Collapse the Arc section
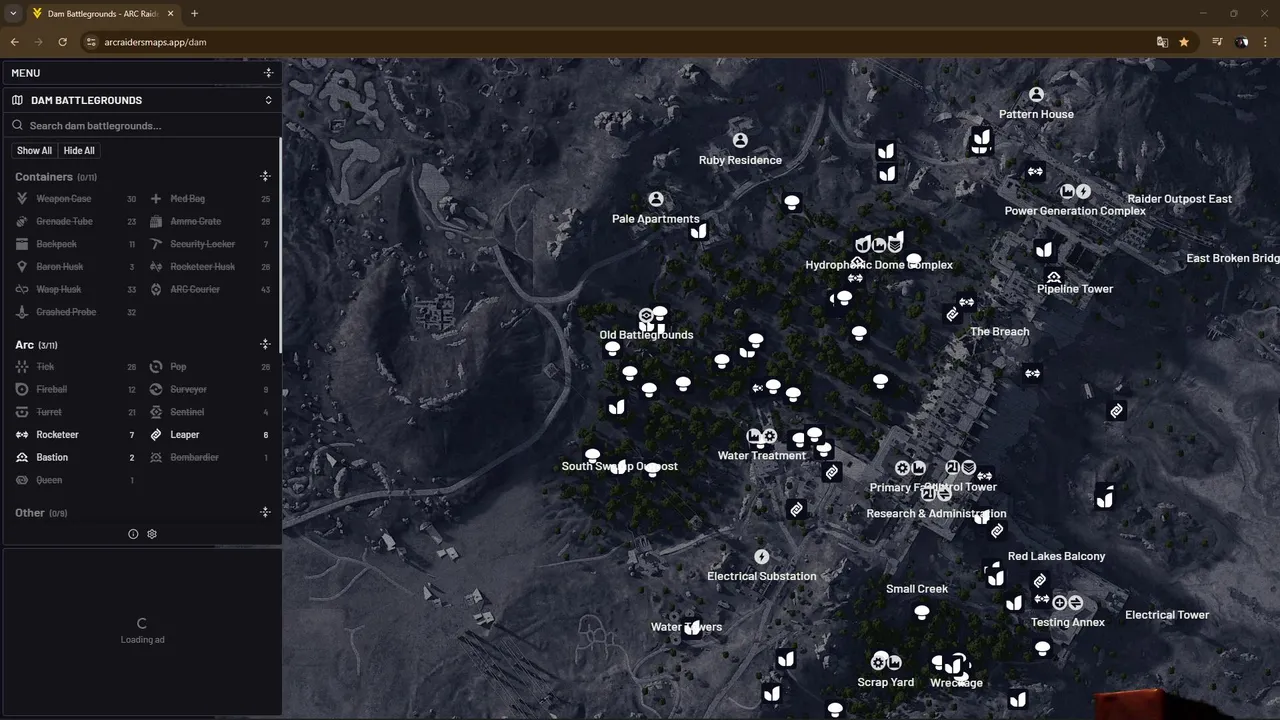Screen dimensions: 1280x720 tap(265, 344)
